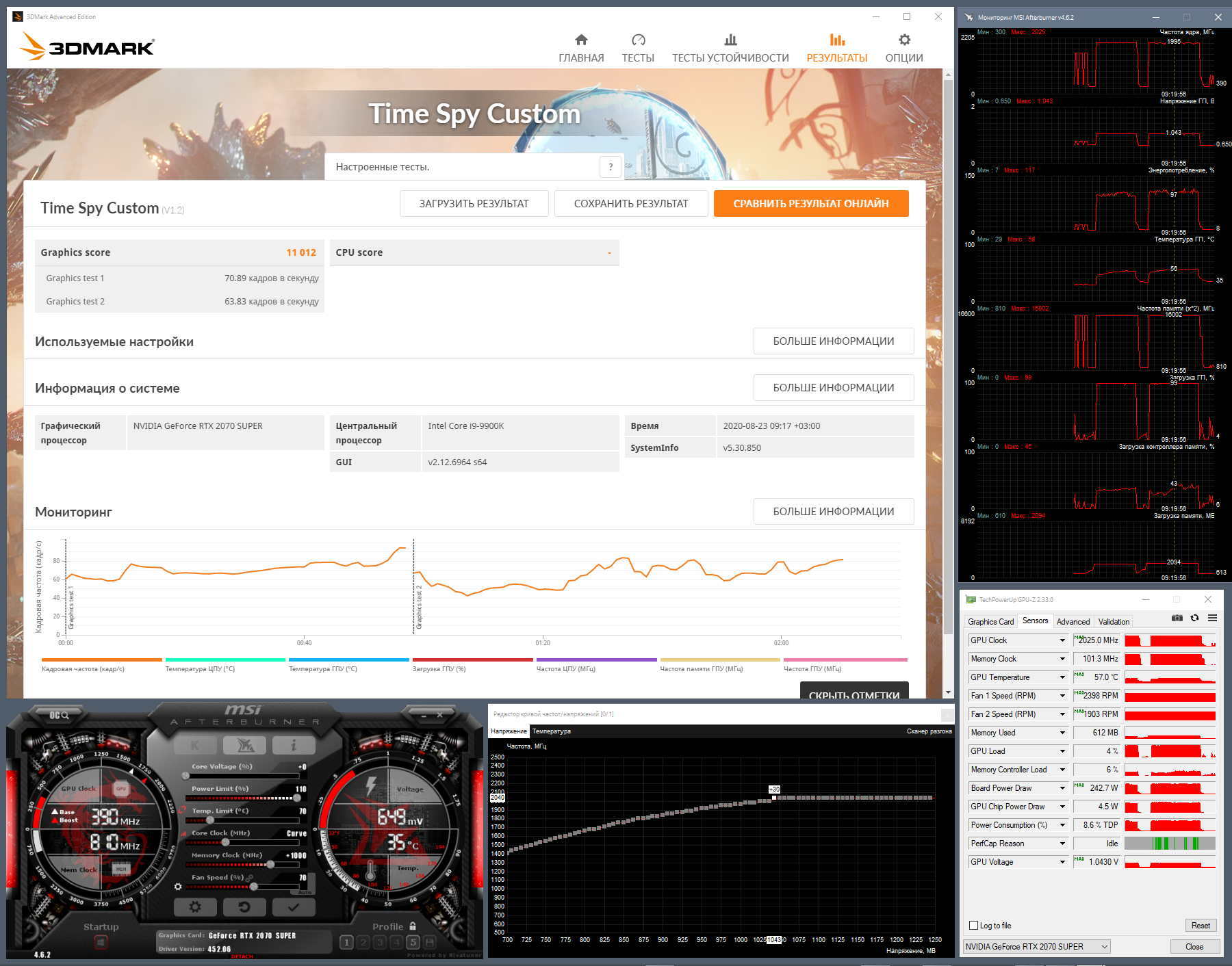Viewport: 1232px width, 966px height.
Task: Toggle Afterburner Startup Windows button
Action: (x=101, y=943)
